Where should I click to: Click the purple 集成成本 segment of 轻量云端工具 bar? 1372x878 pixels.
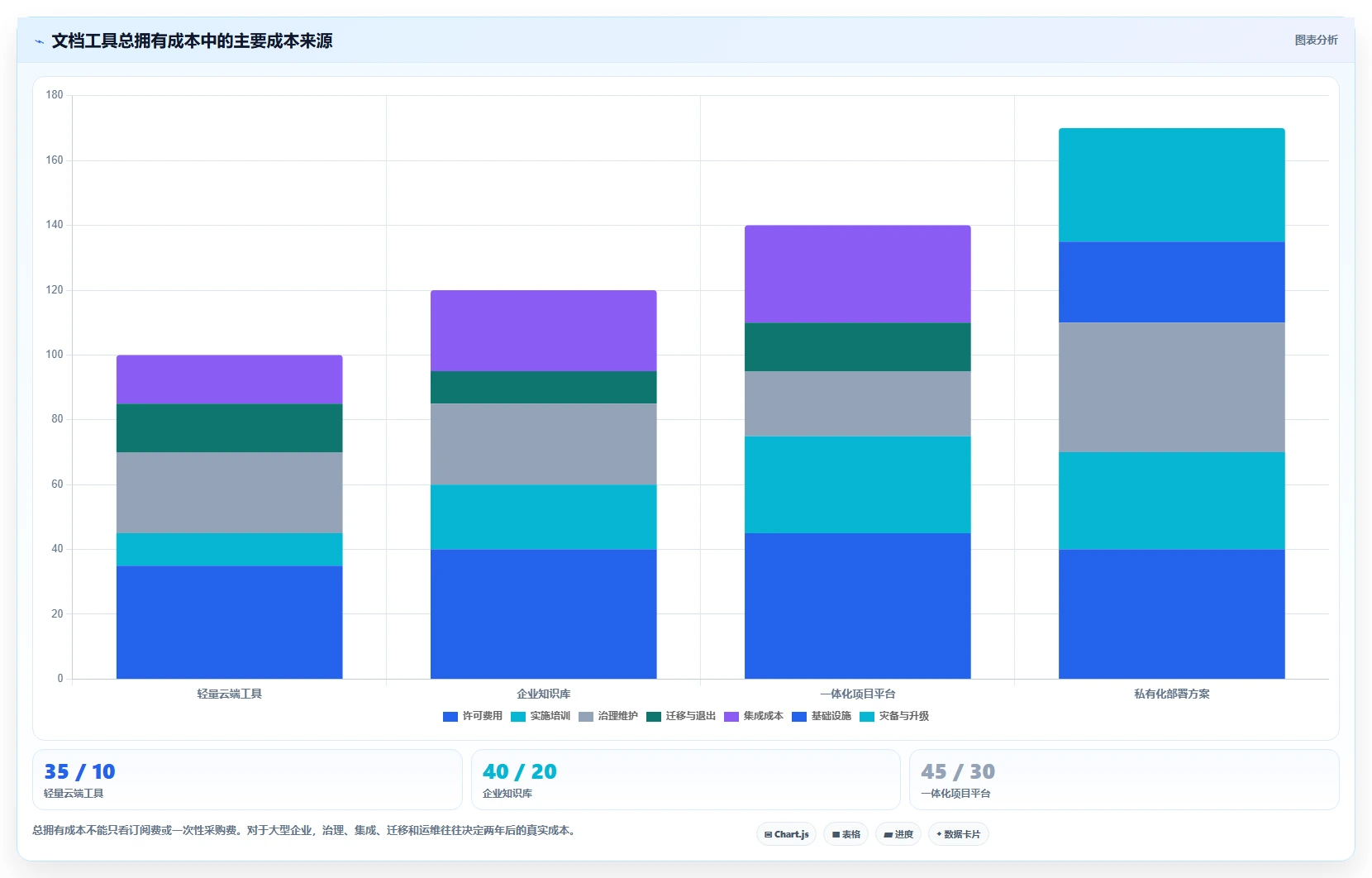point(229,379)
